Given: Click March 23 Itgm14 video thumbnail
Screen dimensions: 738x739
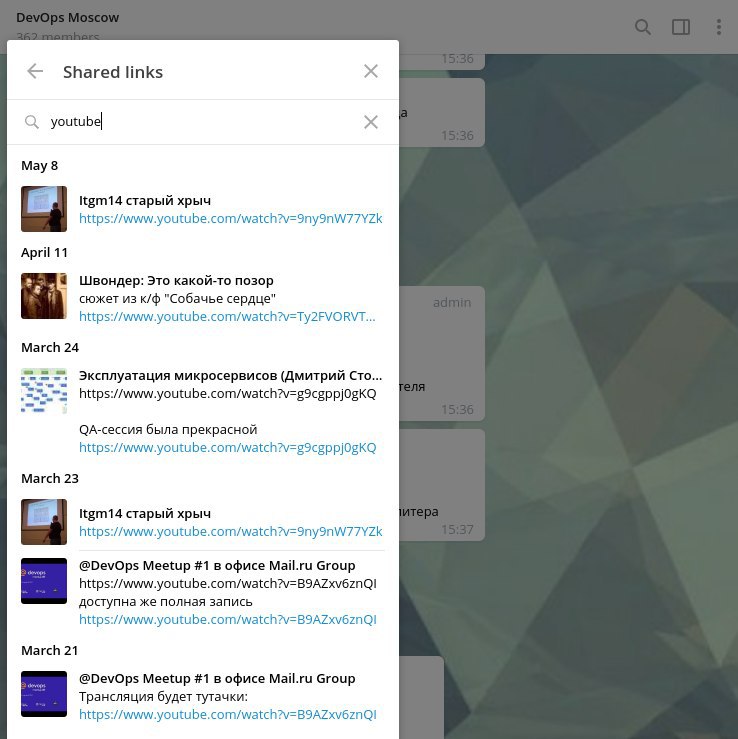Looking at the screenshot, I should pyautogui.click(x=44, y=522).
